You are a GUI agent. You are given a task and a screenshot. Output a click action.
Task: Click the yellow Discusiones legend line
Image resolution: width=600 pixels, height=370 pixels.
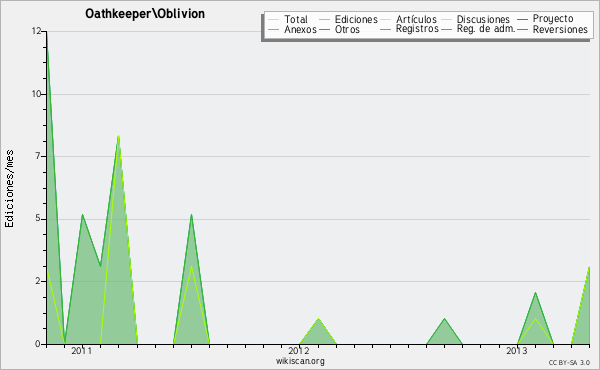coord(446,19)
